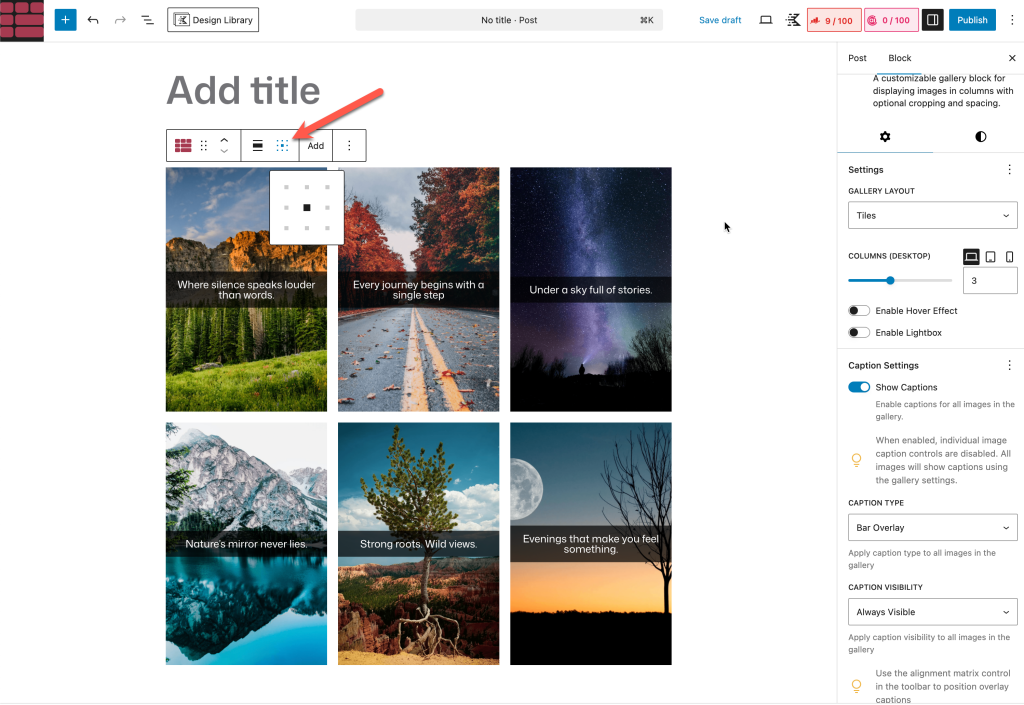Enable the Hover Effect toggle

click(859, 311)
